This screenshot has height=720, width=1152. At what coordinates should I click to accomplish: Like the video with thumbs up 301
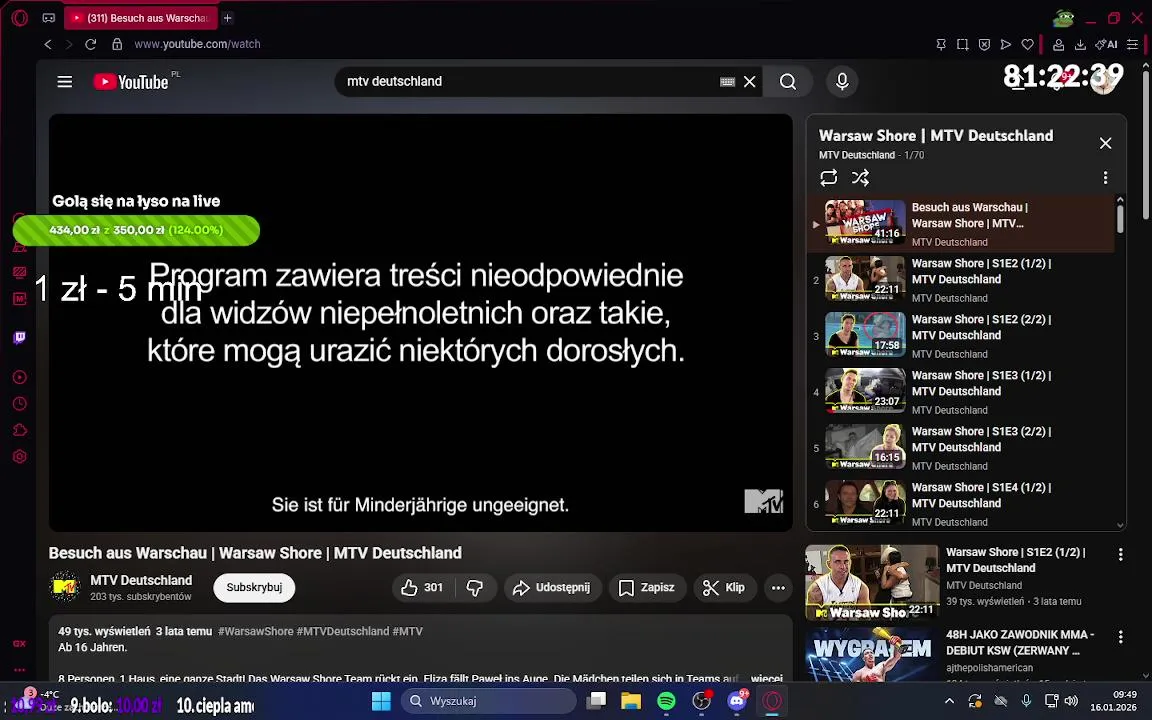click(x=422, y=587)
